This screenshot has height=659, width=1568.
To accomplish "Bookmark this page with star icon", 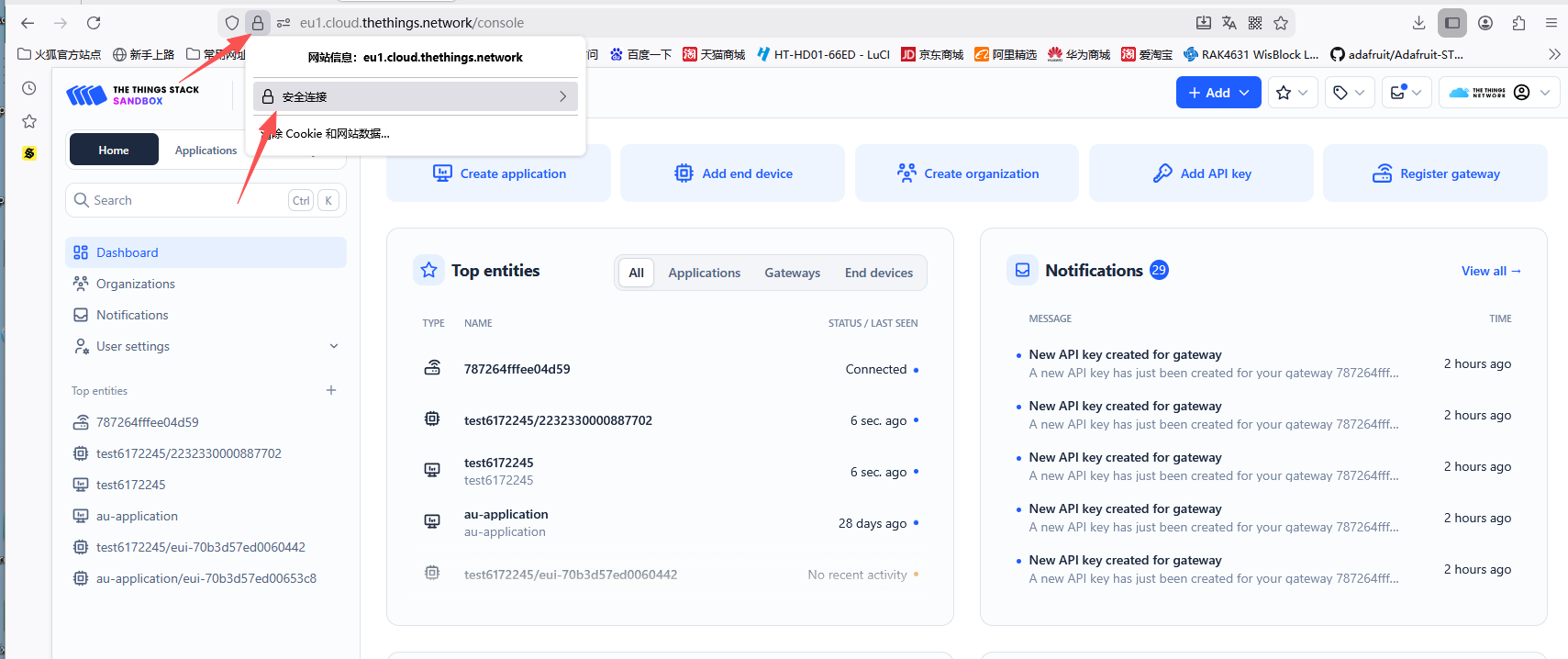I will point(1281,23).
